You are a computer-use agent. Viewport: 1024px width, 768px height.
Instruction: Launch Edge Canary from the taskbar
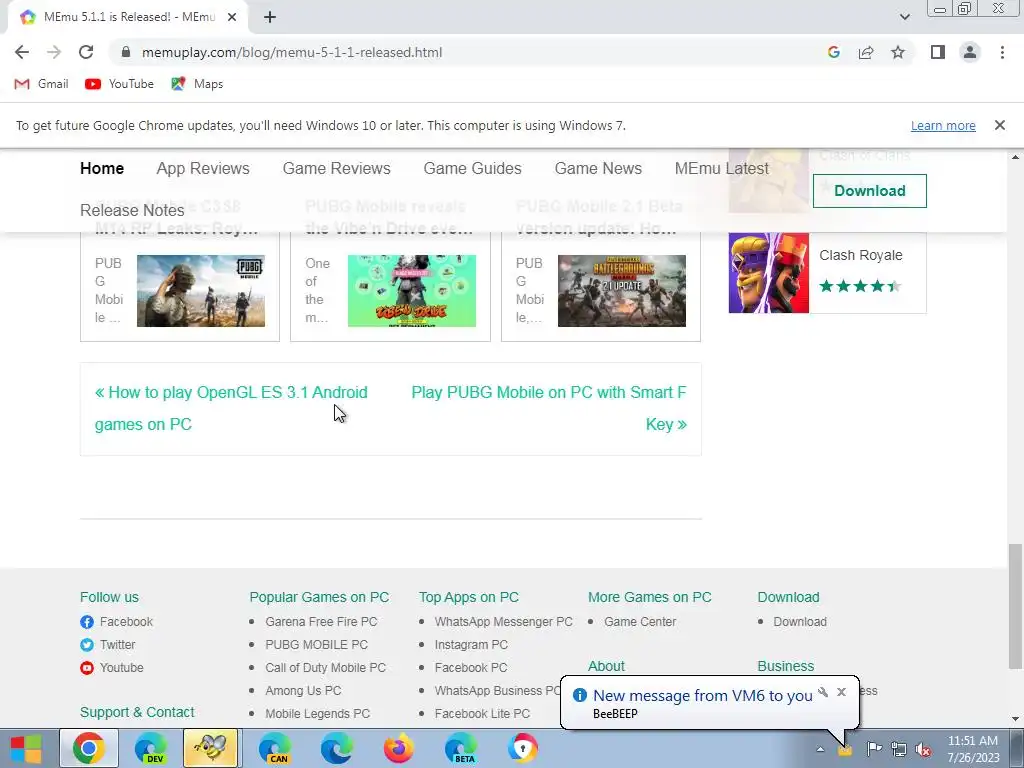tap(275, 748)
